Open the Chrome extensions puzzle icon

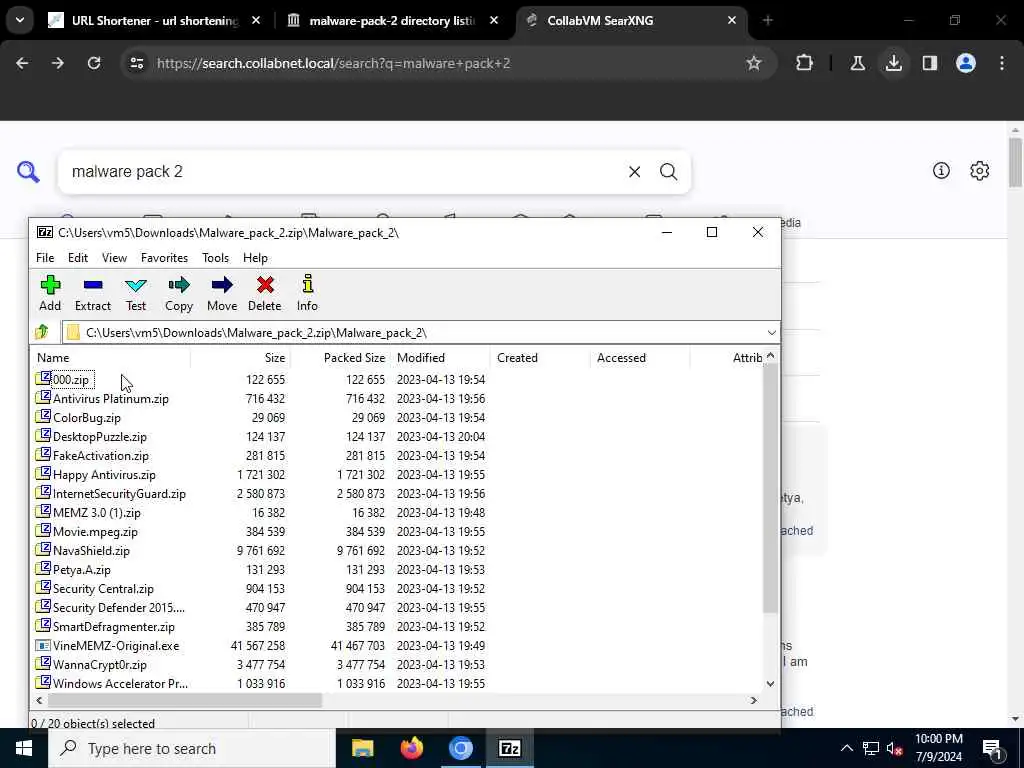click(805, 63)
